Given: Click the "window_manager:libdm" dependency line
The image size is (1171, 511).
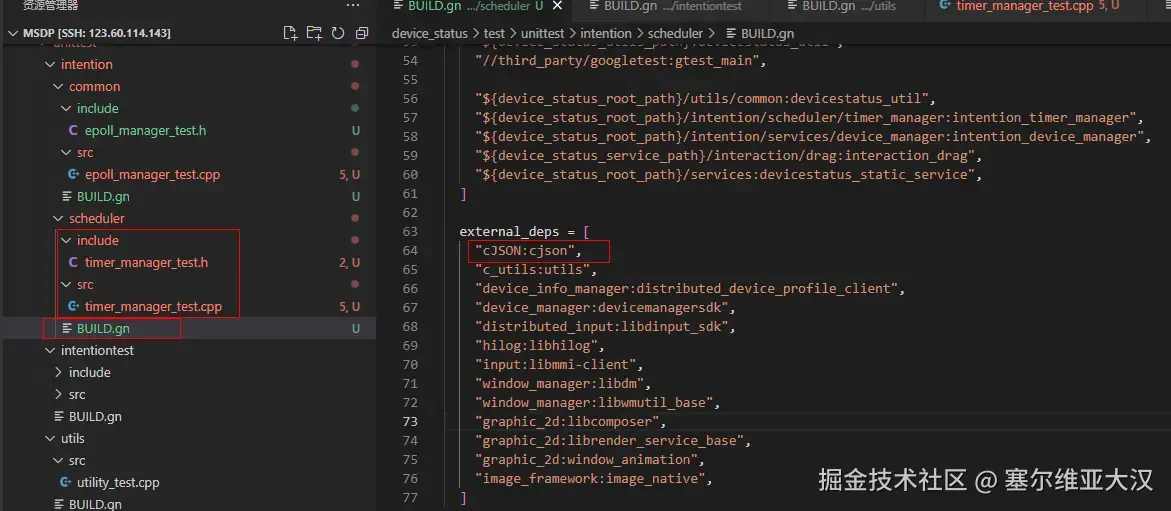Looking at the screenshot, I should 563,384.
